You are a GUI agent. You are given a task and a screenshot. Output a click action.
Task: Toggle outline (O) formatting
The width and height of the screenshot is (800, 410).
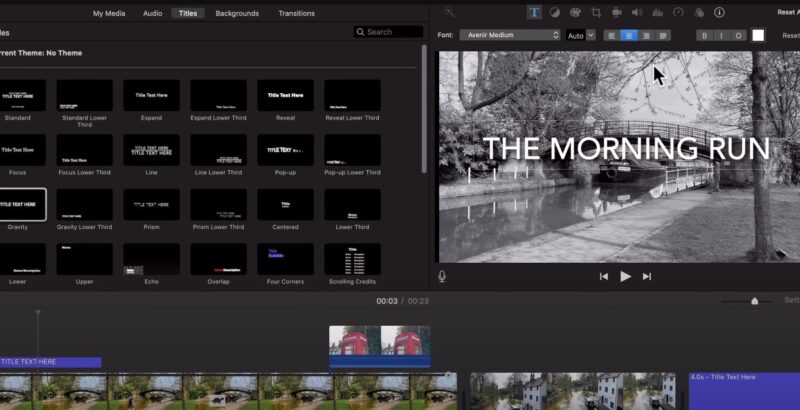[738, 35]
